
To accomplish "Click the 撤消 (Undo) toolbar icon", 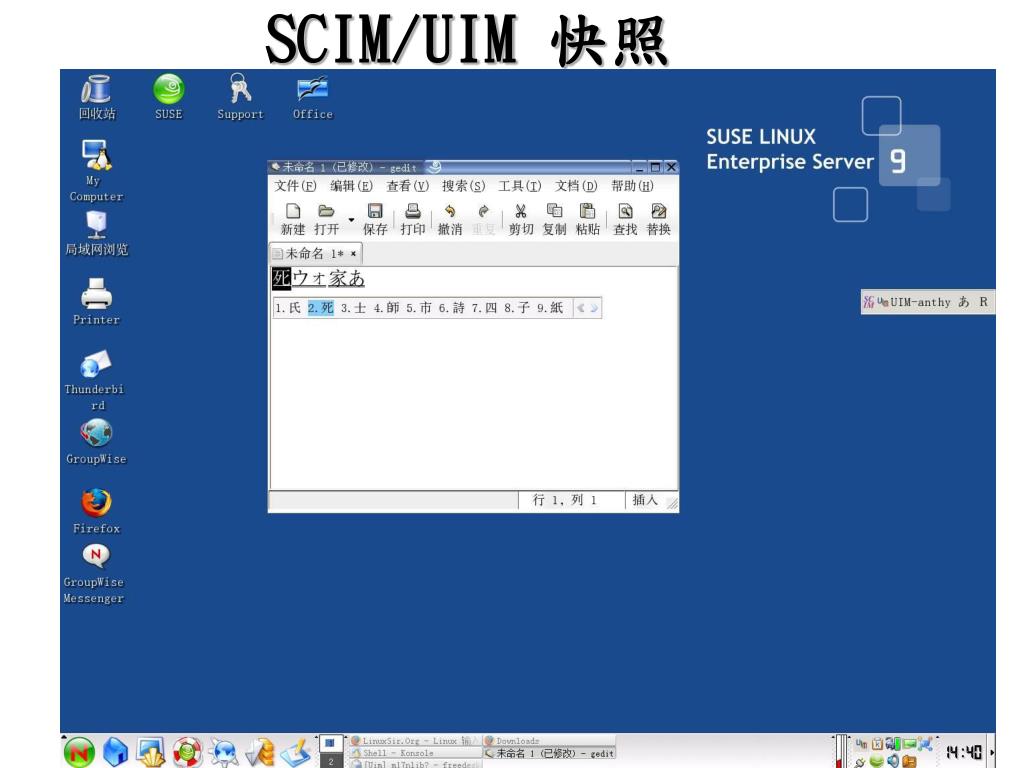I will [x=449, y=219].
